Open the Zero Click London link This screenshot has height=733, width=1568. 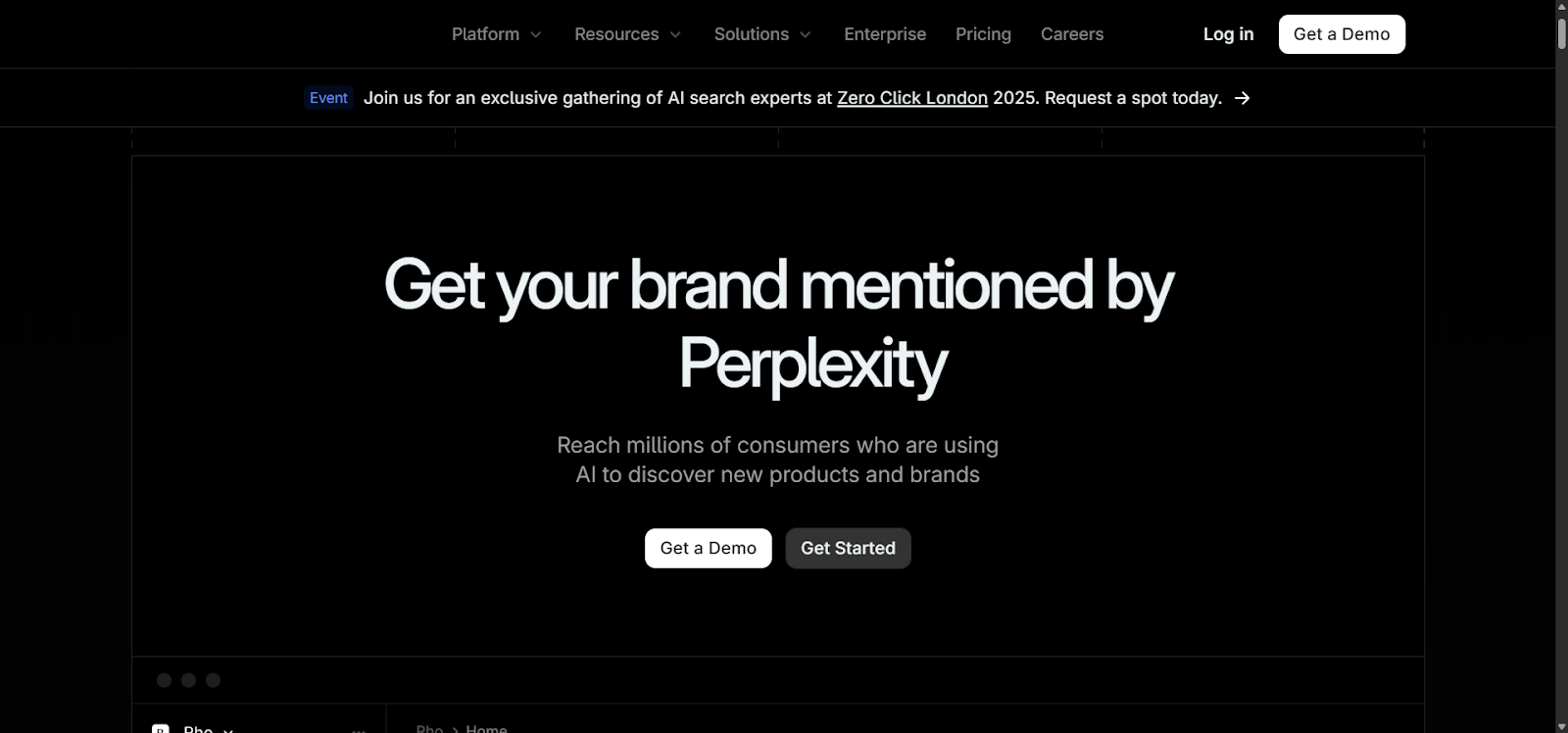pos(911,97)
